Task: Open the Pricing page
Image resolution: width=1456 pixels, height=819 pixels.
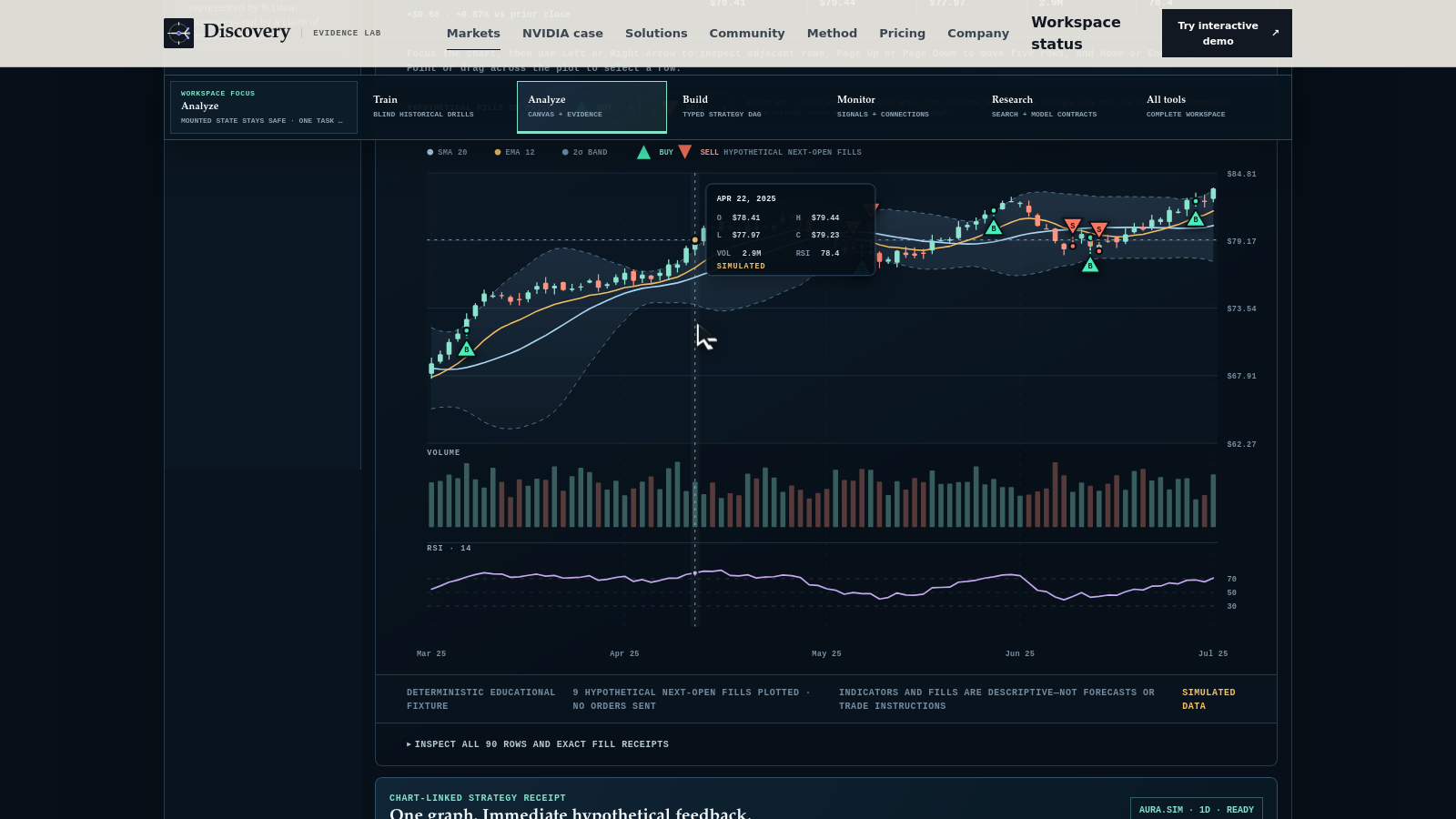Action: 902,33
